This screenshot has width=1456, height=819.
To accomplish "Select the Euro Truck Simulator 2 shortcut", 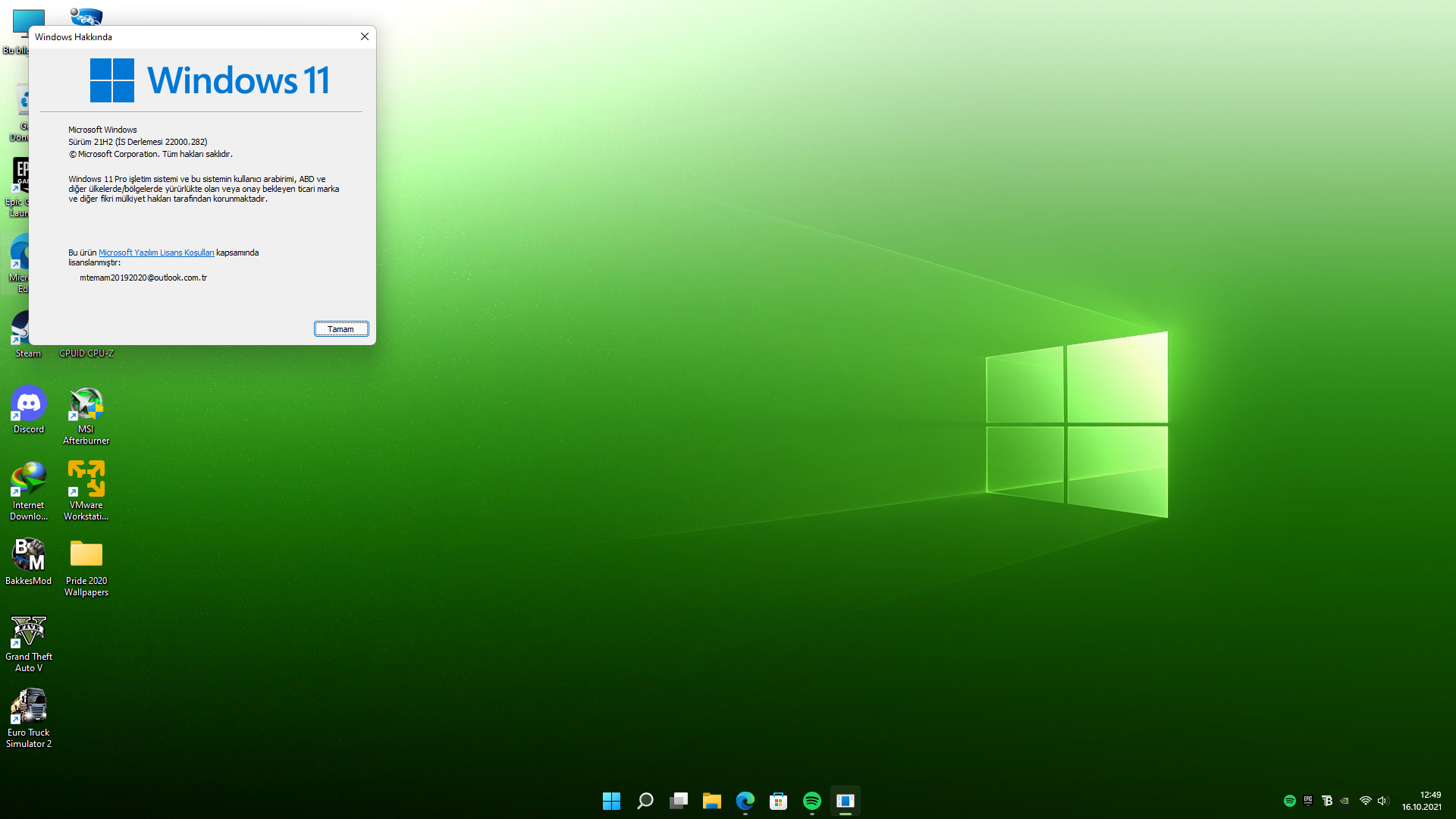I will (29, 717).
